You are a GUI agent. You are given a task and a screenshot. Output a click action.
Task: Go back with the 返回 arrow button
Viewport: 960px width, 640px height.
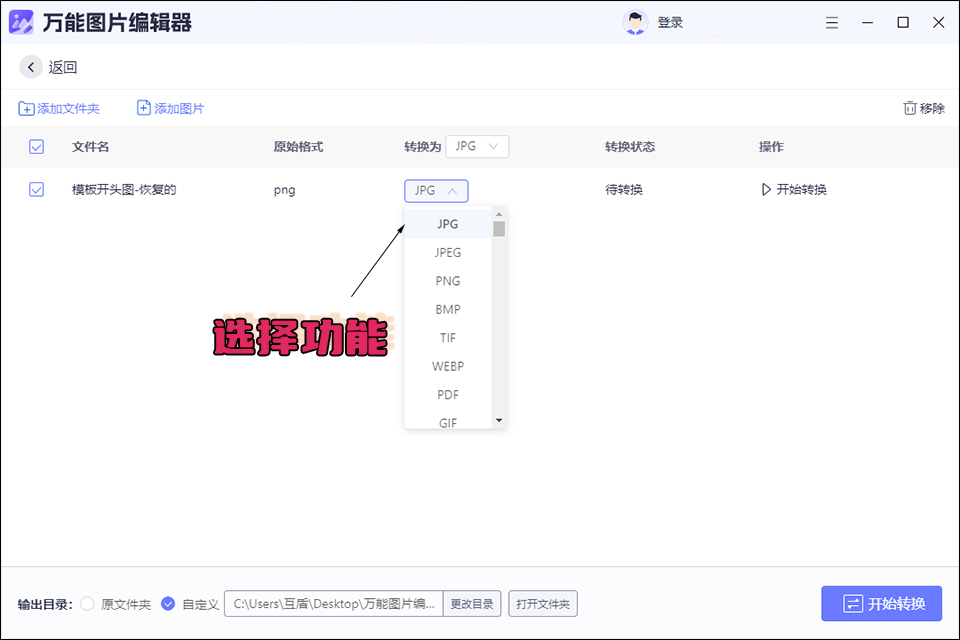point(31,67)
